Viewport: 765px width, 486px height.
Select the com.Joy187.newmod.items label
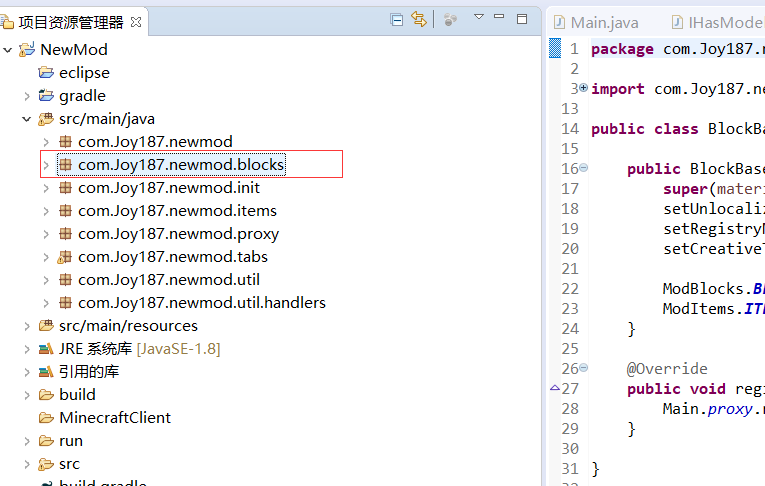click(178, 211)
